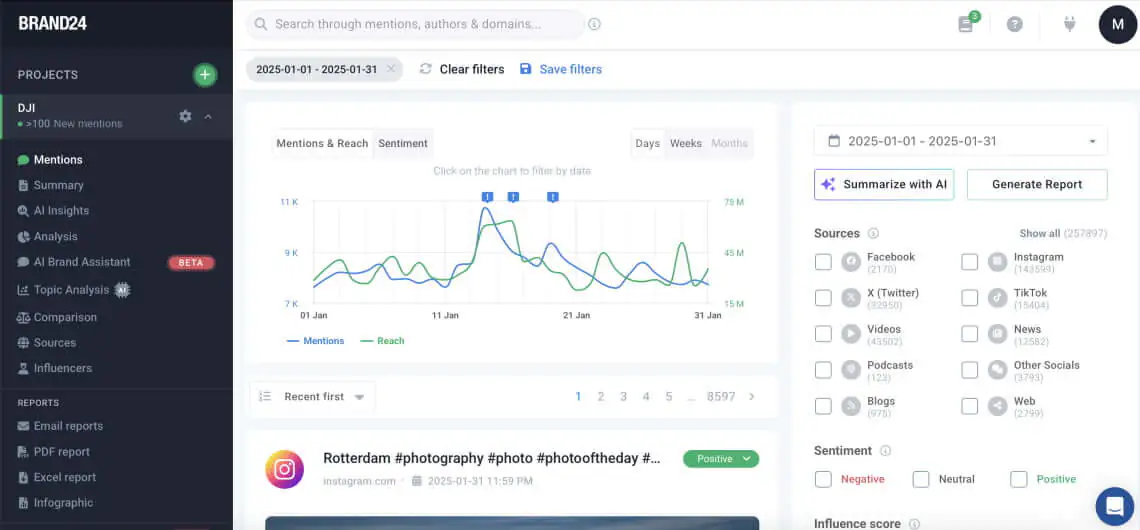Image resolution: width=1140 pixels, height=530 pixels.
Task: Open the help question mark icon
Action: click(1015, 24)
